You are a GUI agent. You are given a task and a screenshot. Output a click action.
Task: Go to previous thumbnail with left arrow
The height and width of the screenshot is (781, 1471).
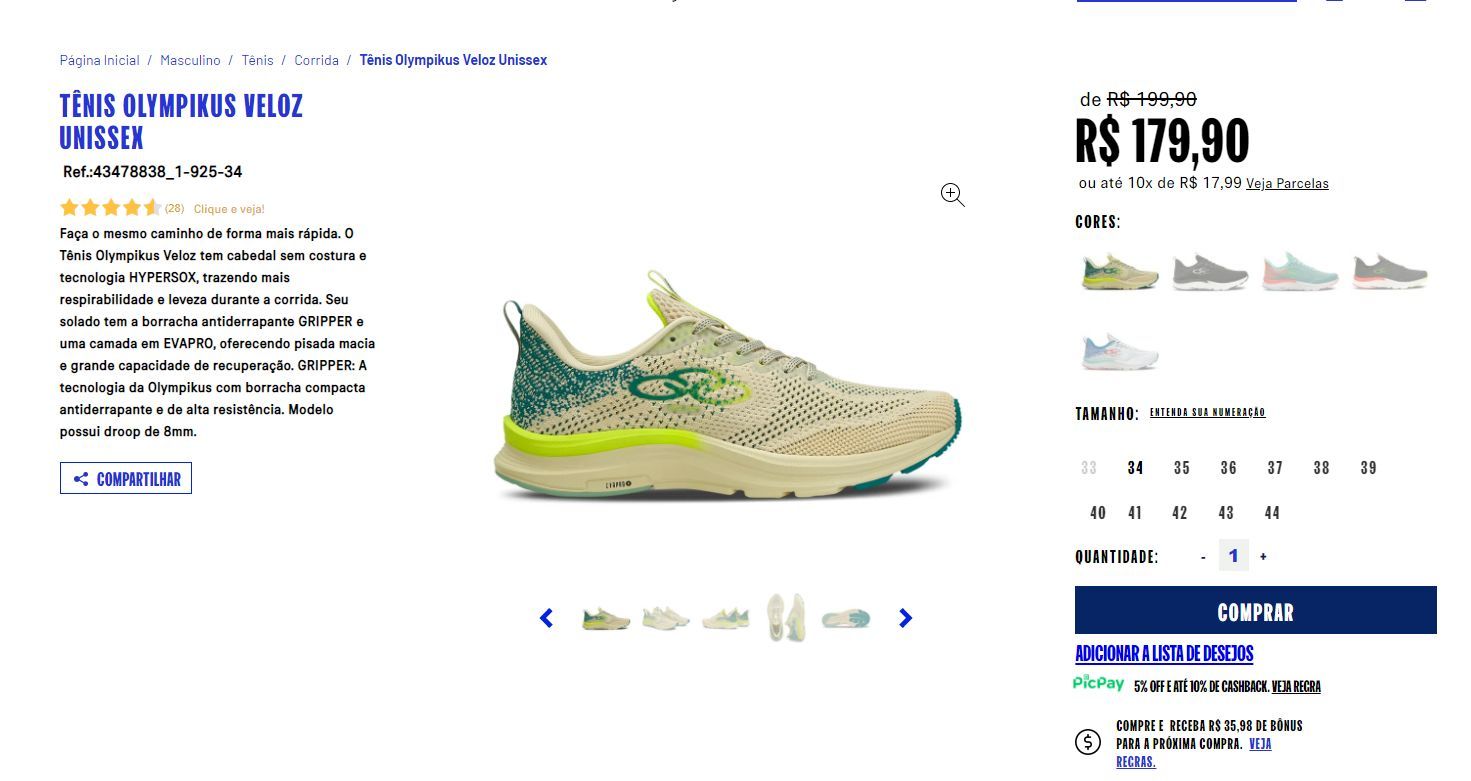click(x=546, y=618)
